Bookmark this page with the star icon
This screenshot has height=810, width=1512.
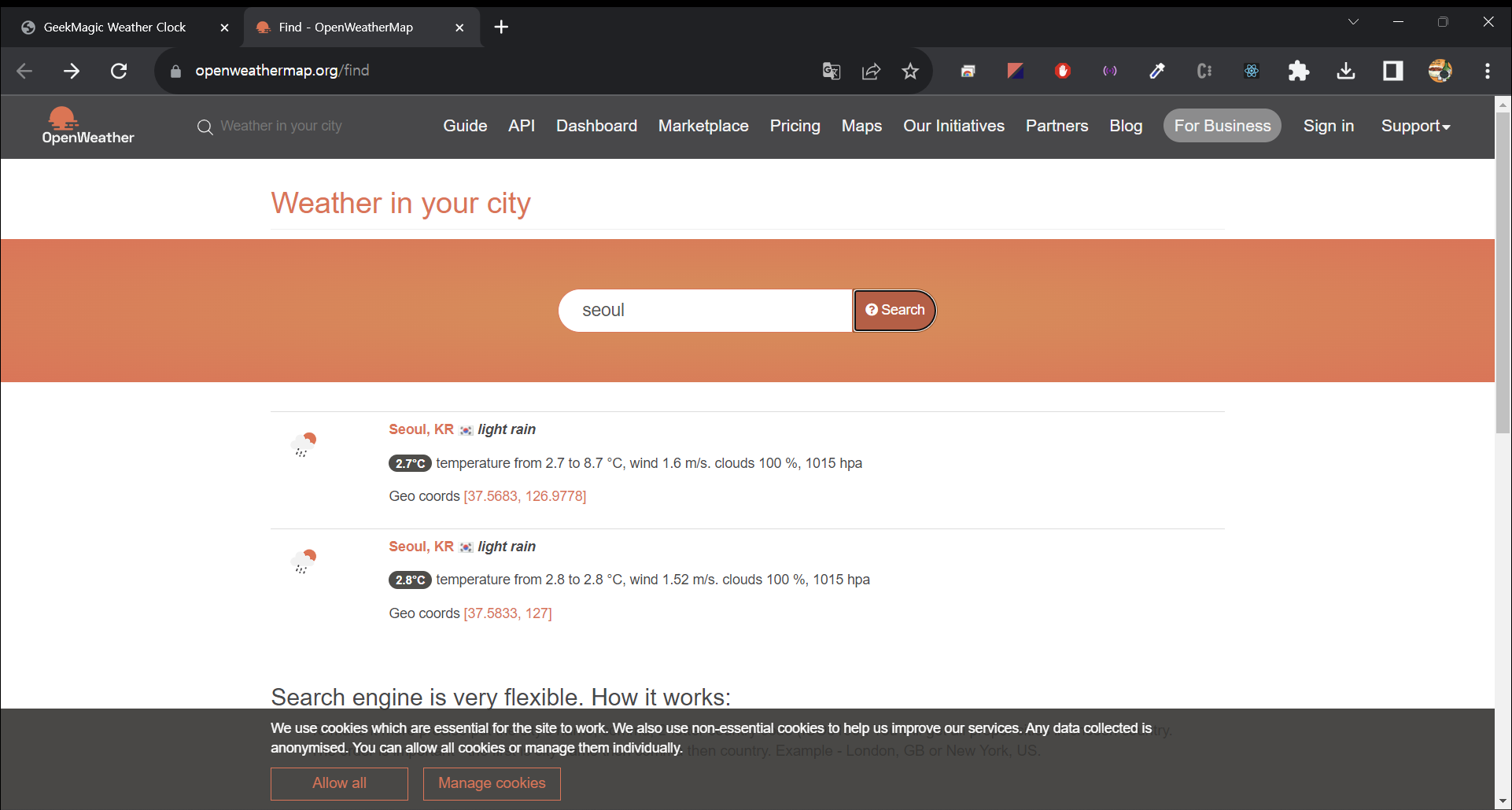tap(910, 71)
